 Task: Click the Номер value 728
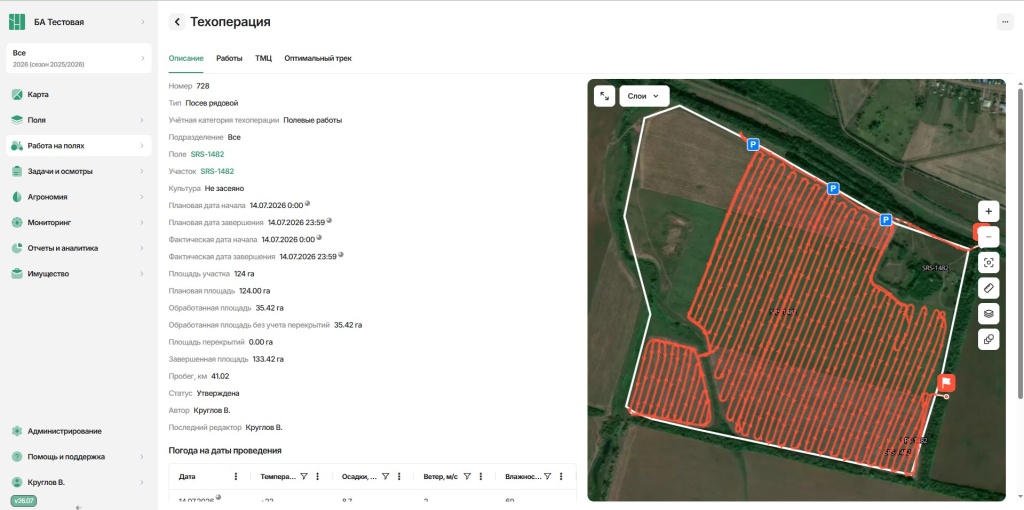(x=202, y=86)
